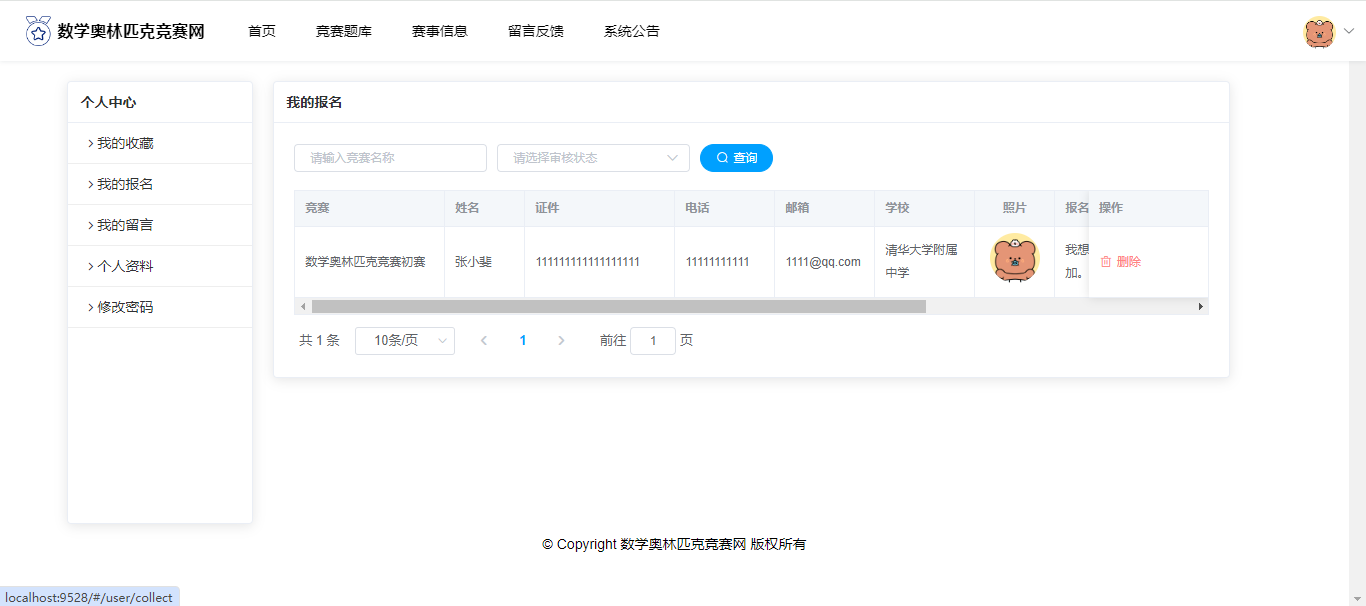Screen dimensions: 1366x606
Task: Open 修改密码 from the sidebar
Action: coord(125,307)
